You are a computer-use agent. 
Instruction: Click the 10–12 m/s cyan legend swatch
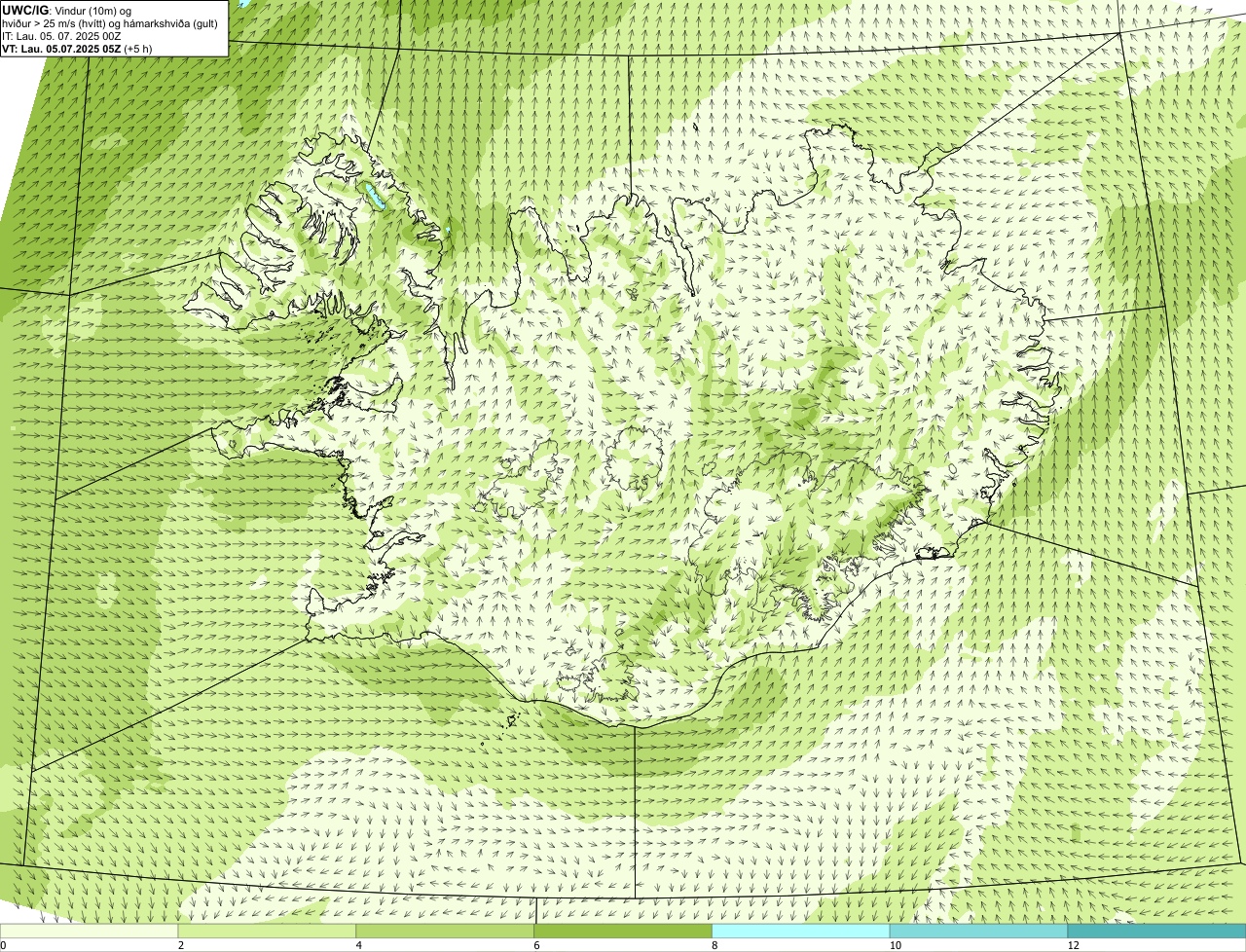pyautogui.click(x=978, y=931)
